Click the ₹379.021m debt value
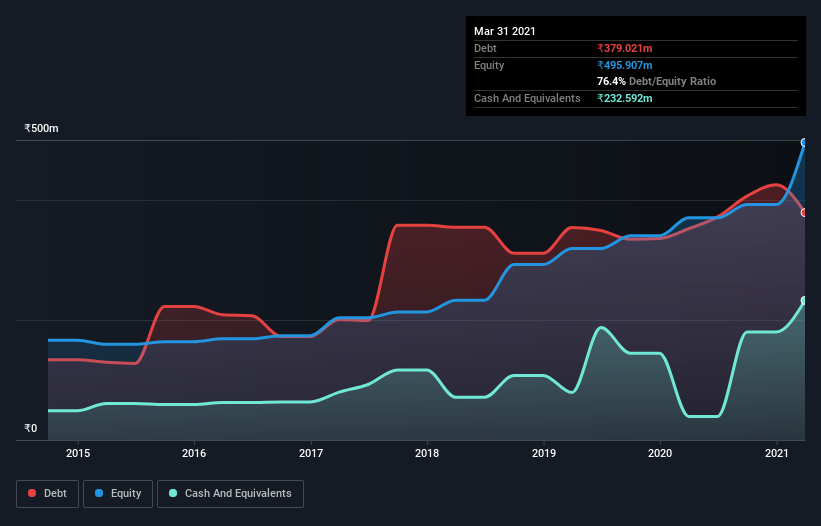 coord(625,48)
